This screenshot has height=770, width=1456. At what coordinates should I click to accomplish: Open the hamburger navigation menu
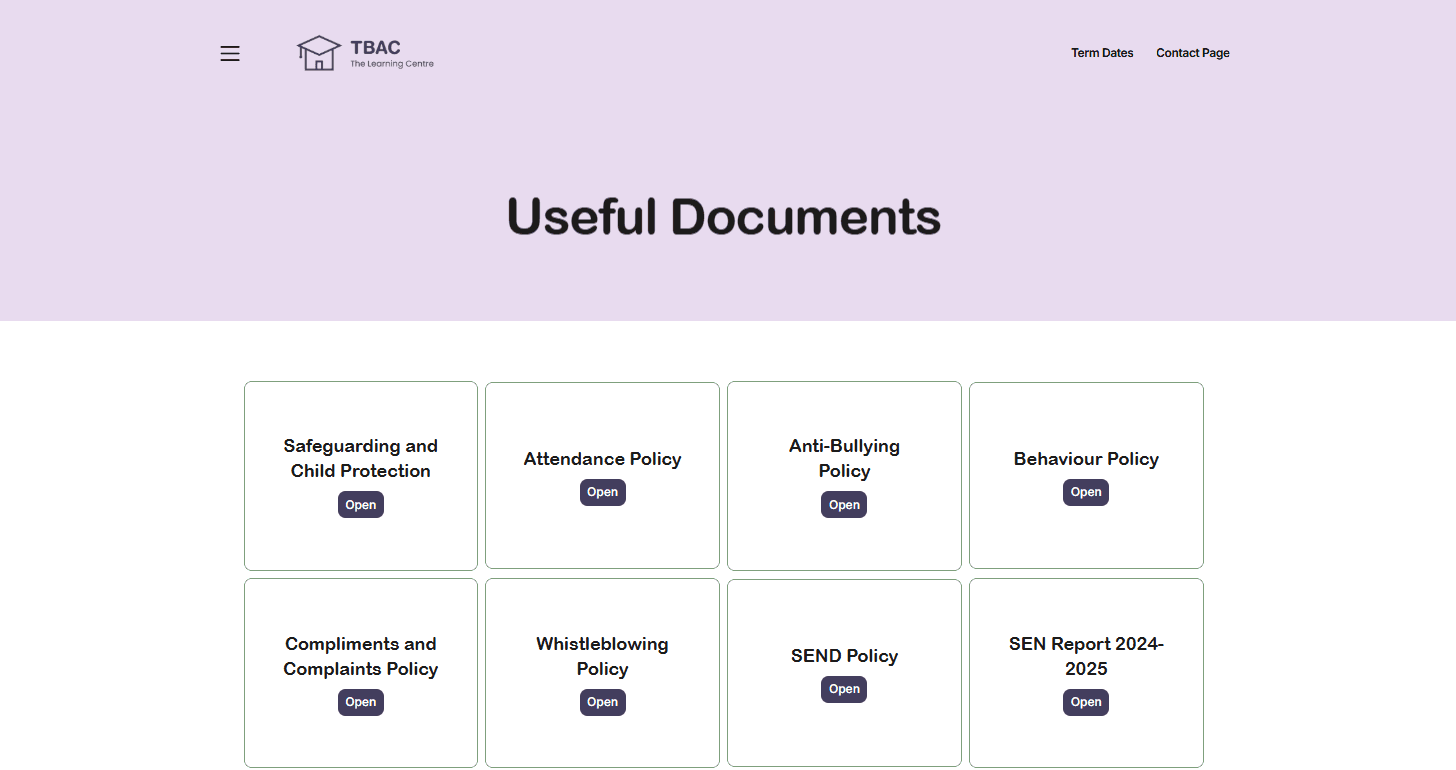(x=229, y=53)
